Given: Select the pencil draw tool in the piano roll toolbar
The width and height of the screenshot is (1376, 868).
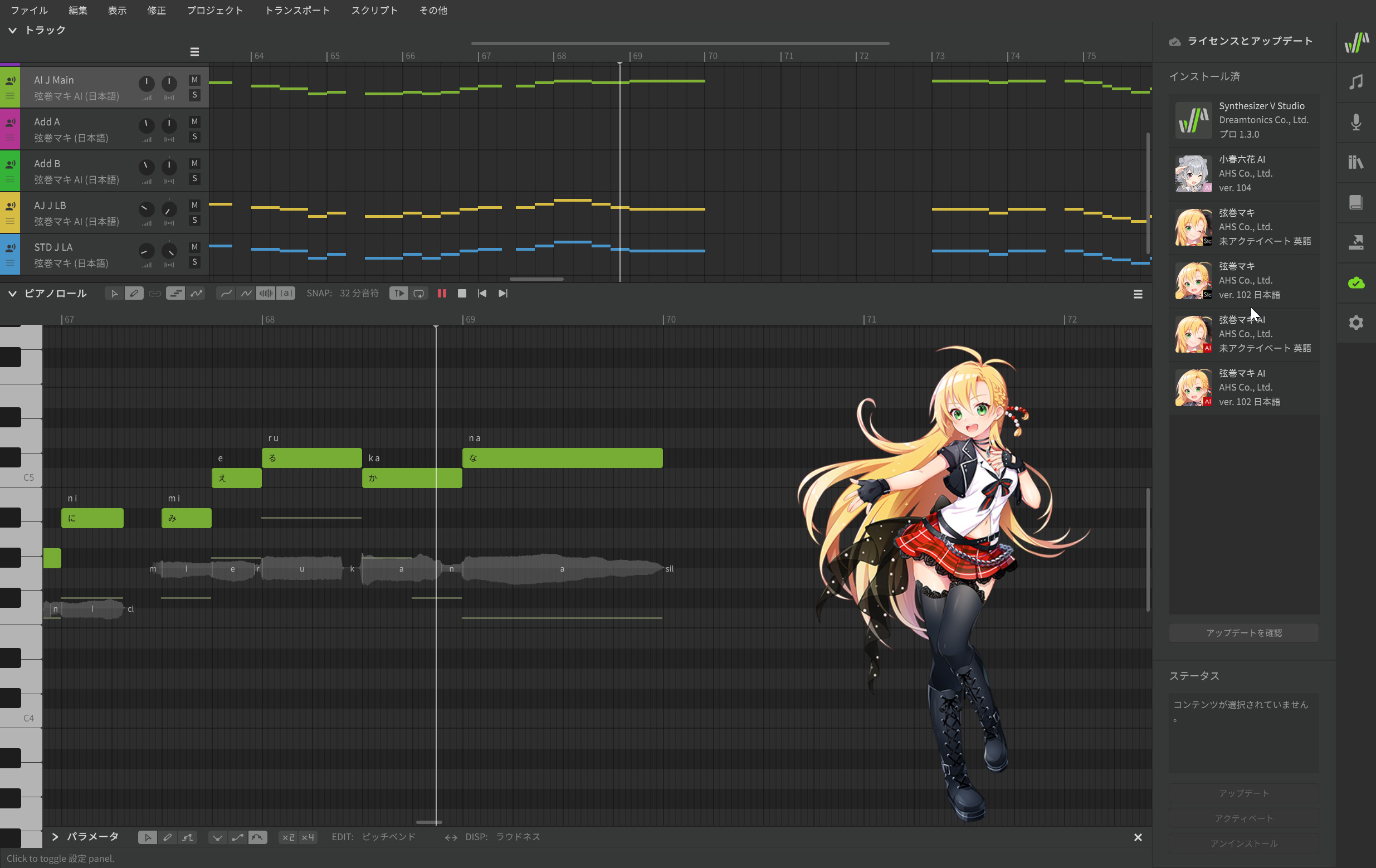Looking at the screenshot, I should [x=134, y=293].
